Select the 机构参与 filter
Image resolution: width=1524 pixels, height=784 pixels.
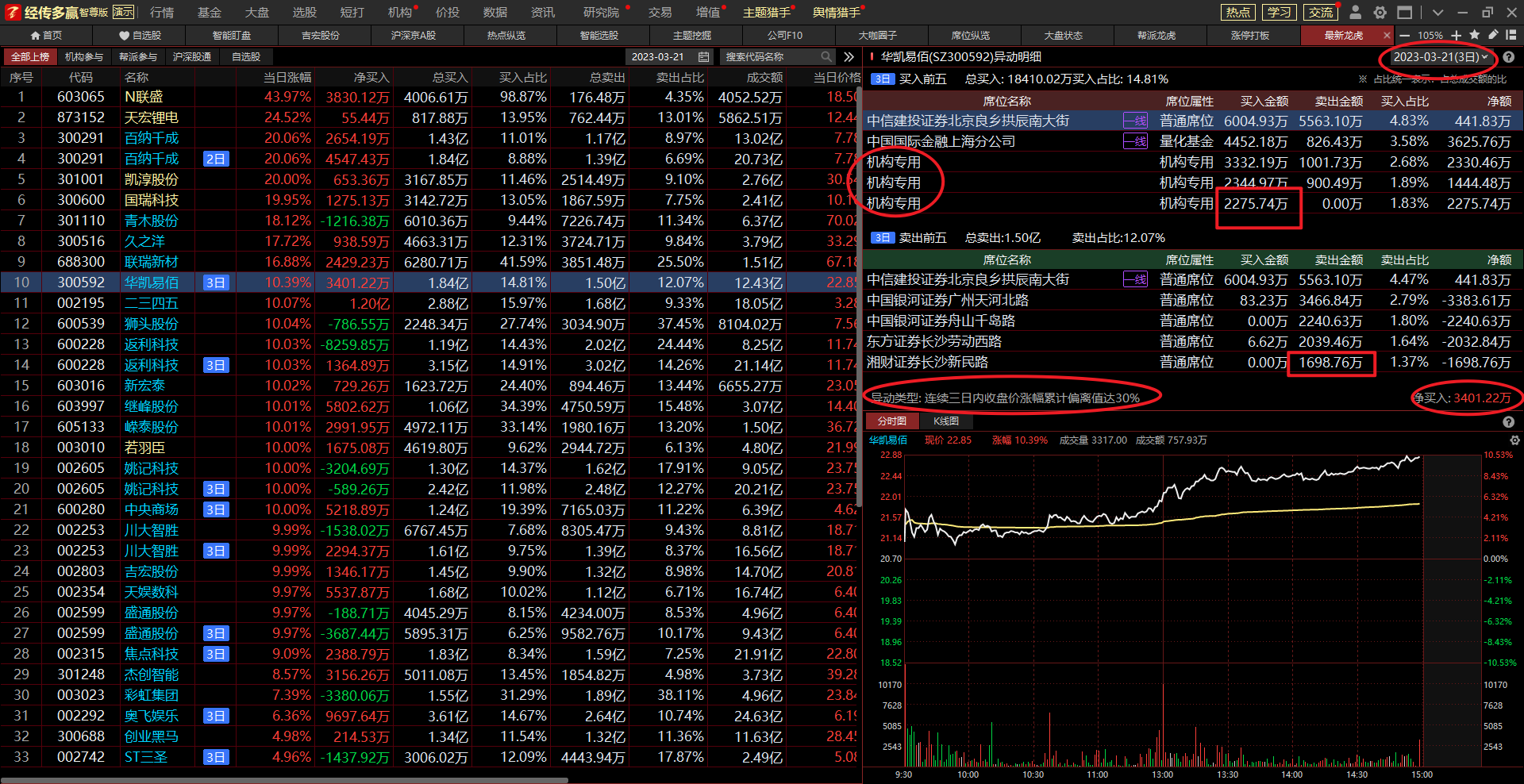click(83, 56)
